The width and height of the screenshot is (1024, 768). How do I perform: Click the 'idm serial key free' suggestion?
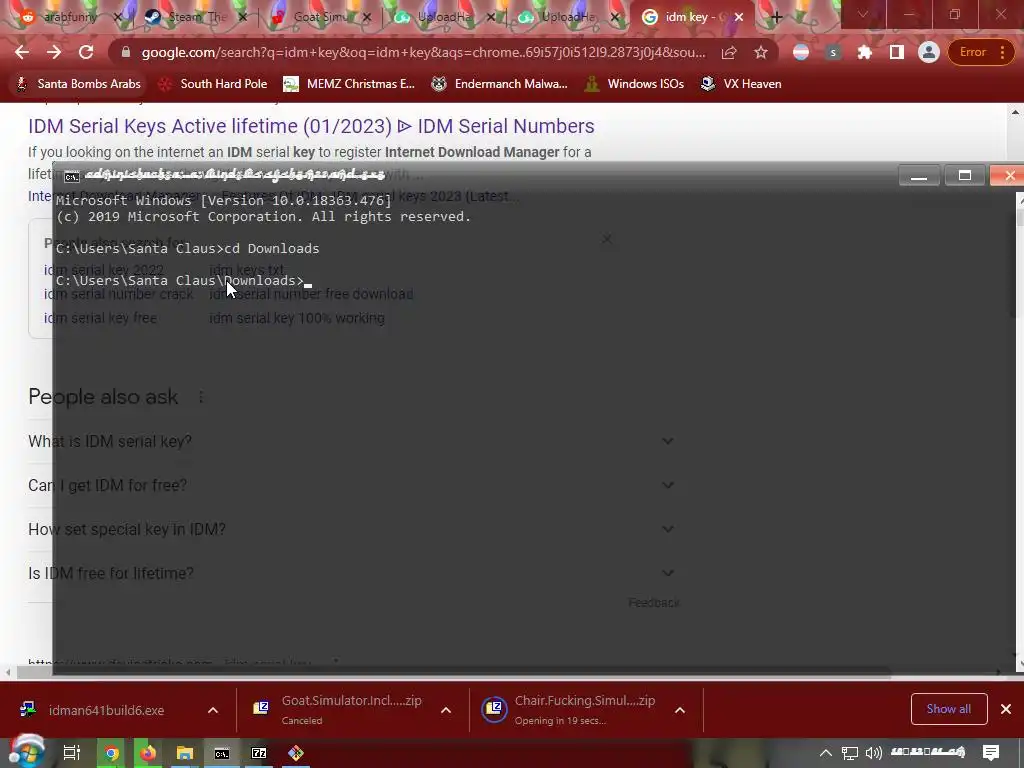pyautogui.click(x=100, y=318)
